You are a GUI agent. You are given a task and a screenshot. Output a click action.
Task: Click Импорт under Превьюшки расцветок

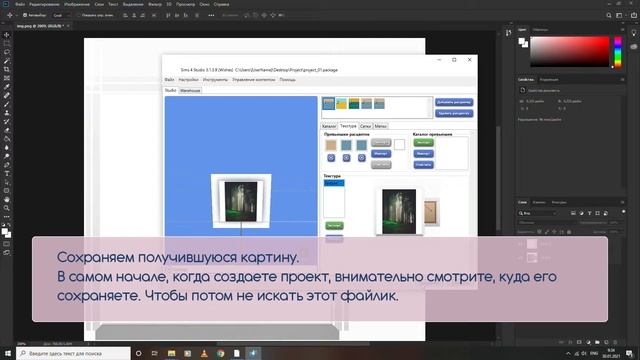click(381, 153)
